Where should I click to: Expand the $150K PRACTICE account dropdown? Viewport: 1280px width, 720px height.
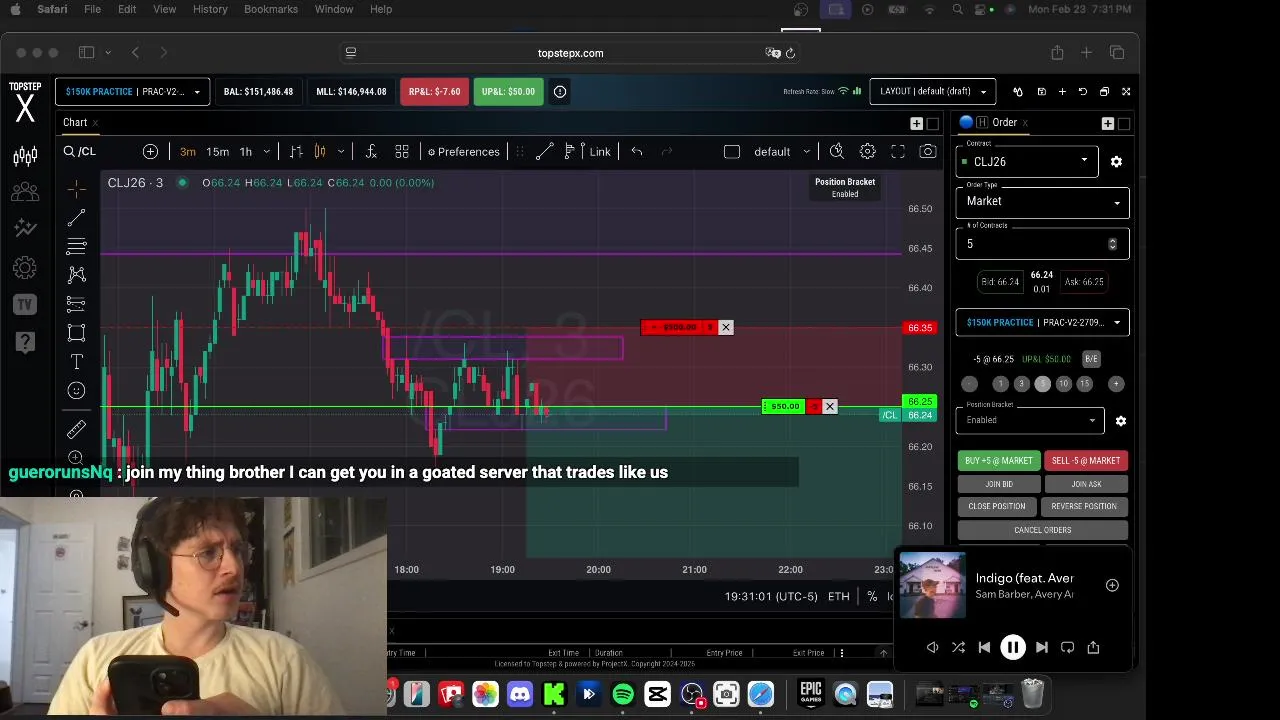click(132, 92)
